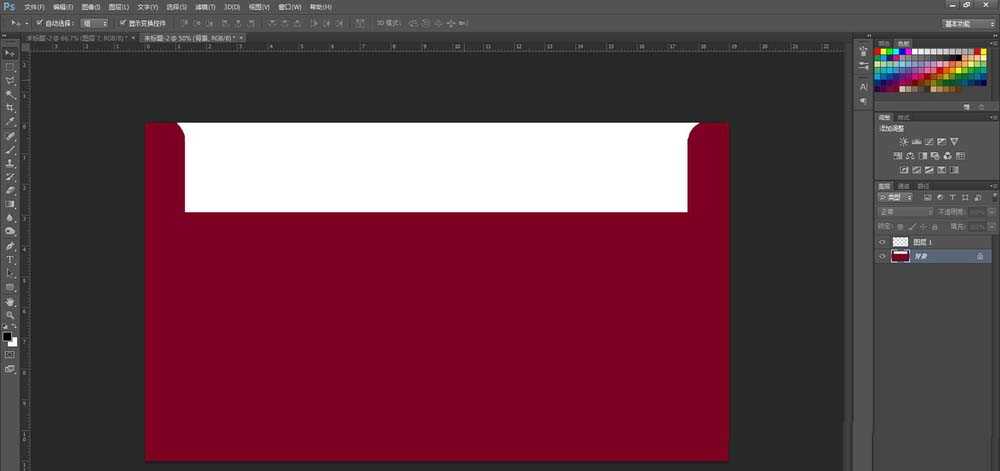The width and height of the screenshot is (1000, 471).
Task: Click the Brightness/Contrast adjustment icon
Action: tap(904, 142)
